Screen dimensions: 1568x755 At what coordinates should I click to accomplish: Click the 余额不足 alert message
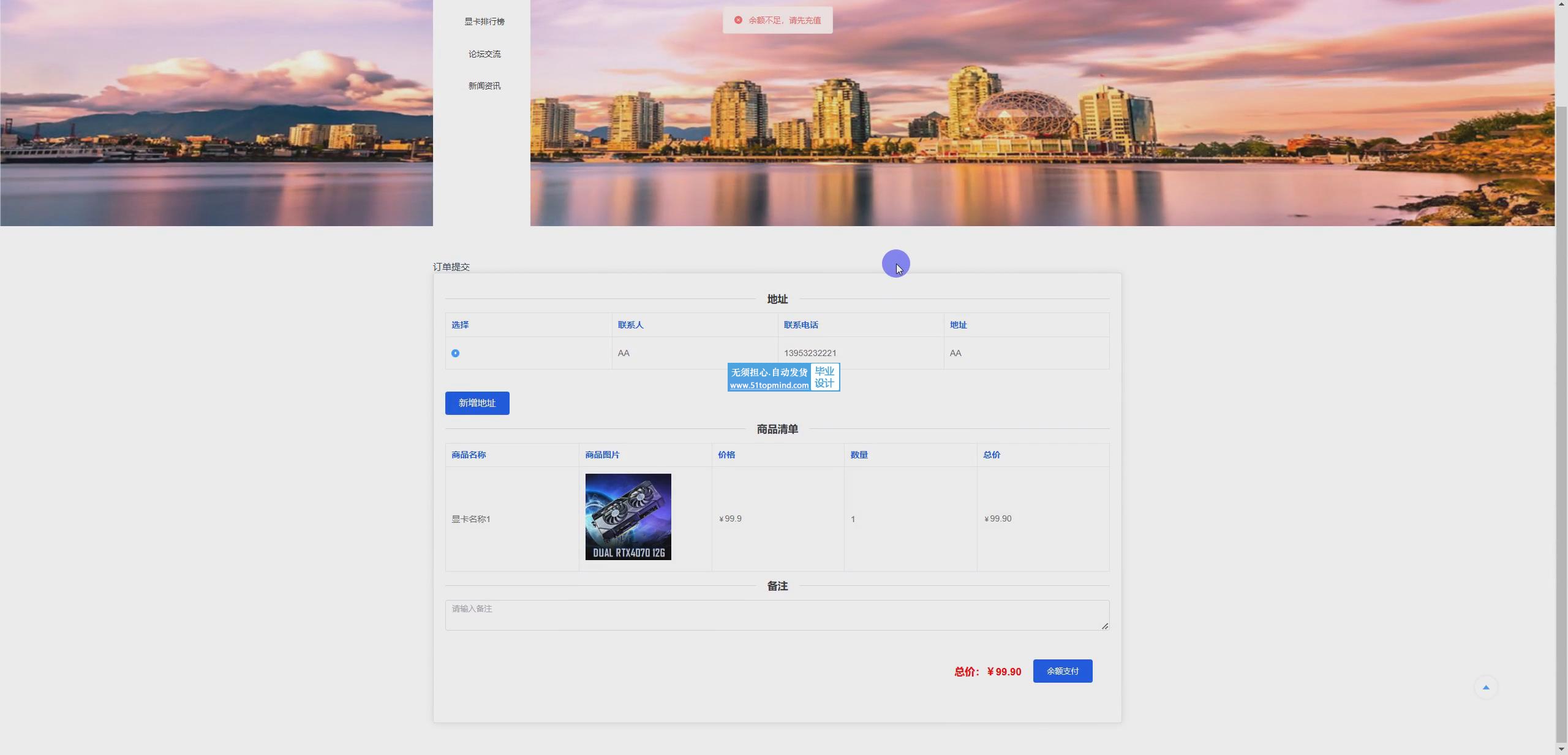pos(784,20)
